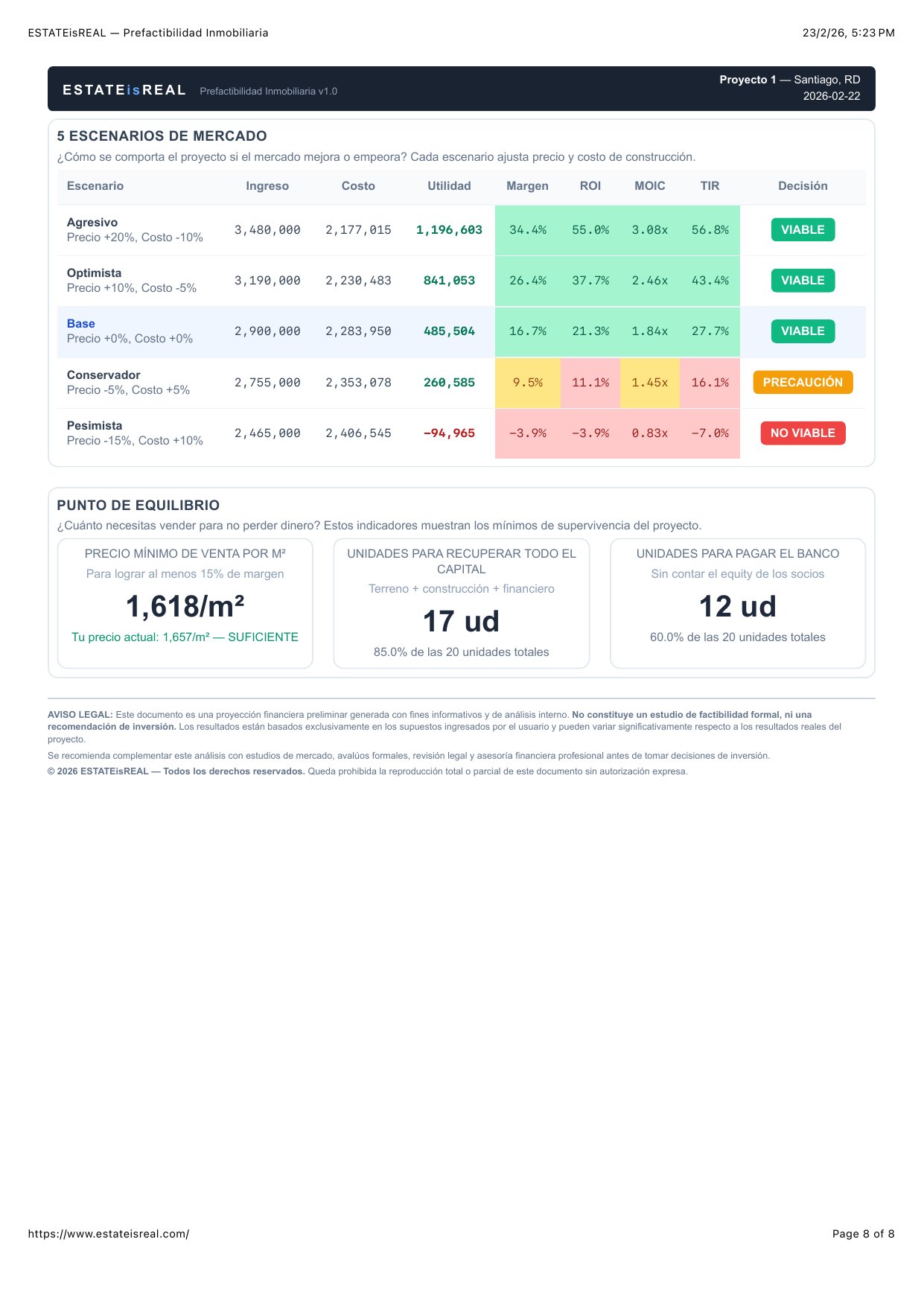Click the ESTATEisREAL logo in the dark header
The width and height of the screenshot is (924, 1306).
[124, 90]
